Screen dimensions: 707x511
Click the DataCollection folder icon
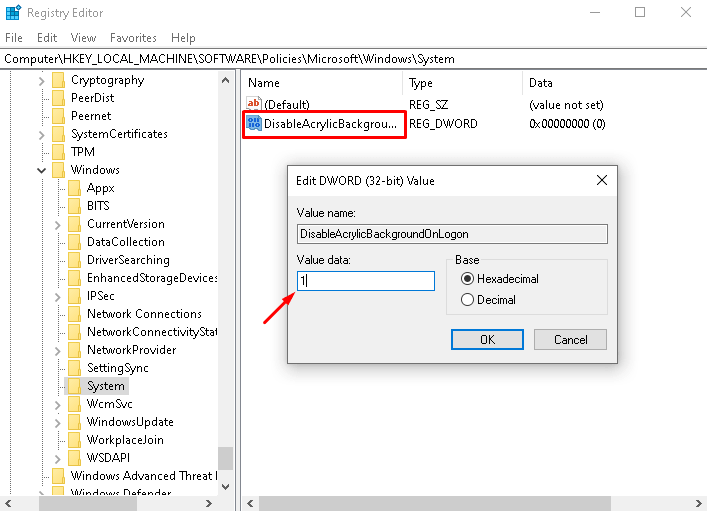[74, 242]
